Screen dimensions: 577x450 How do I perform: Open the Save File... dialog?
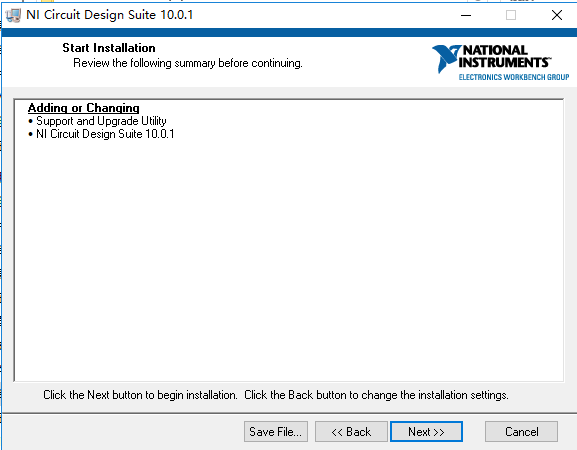(x=276, y=432)
